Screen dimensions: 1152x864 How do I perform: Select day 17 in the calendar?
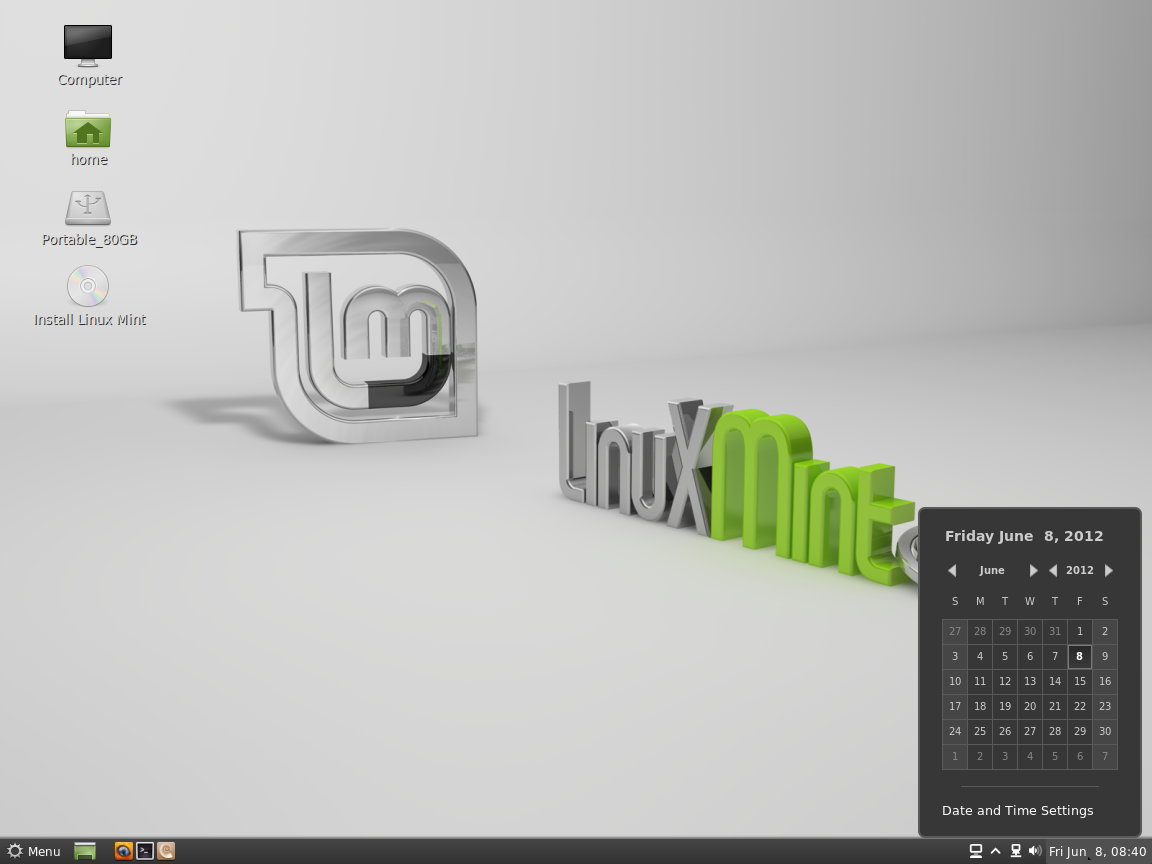pyautogui.click(x=955, y=706)
